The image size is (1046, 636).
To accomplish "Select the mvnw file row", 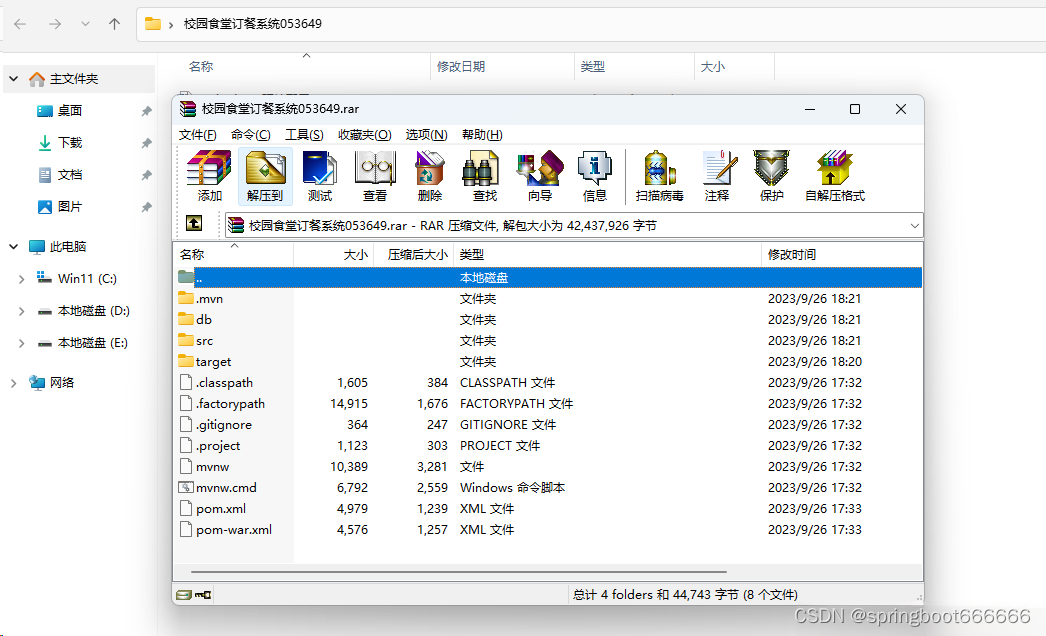I will pos(548,466).
